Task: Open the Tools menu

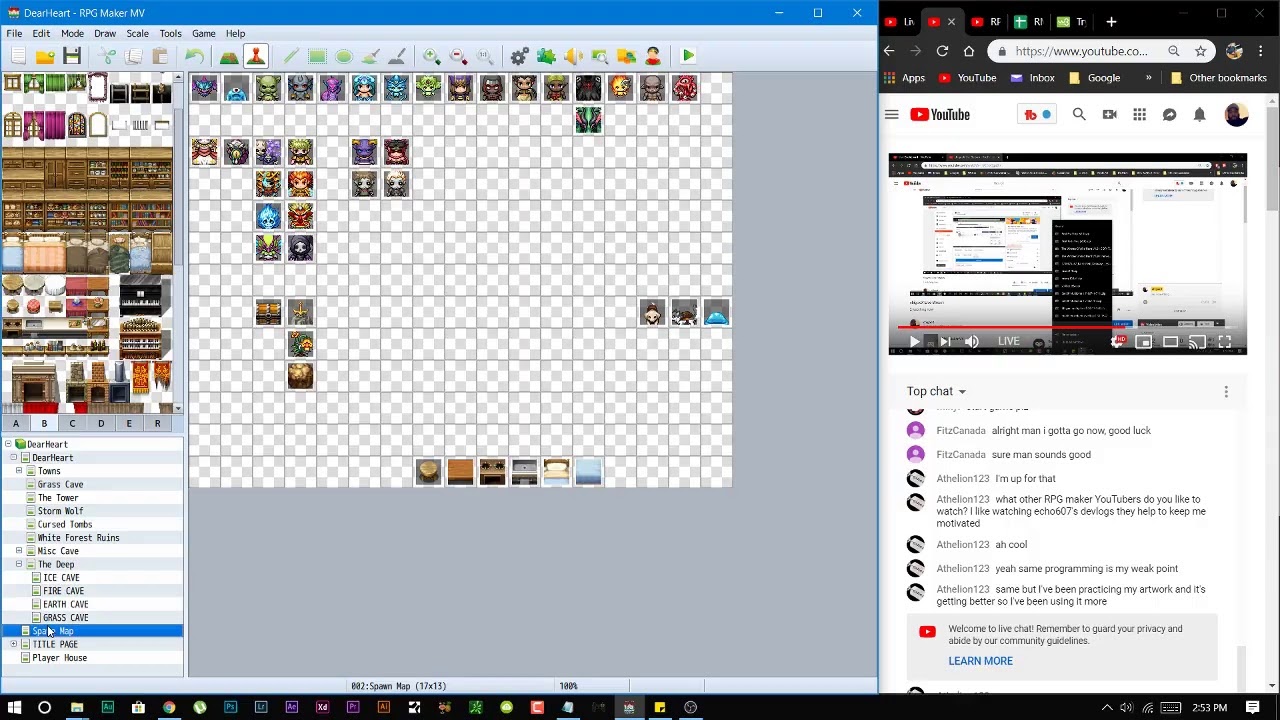Action: pos(170,33)
